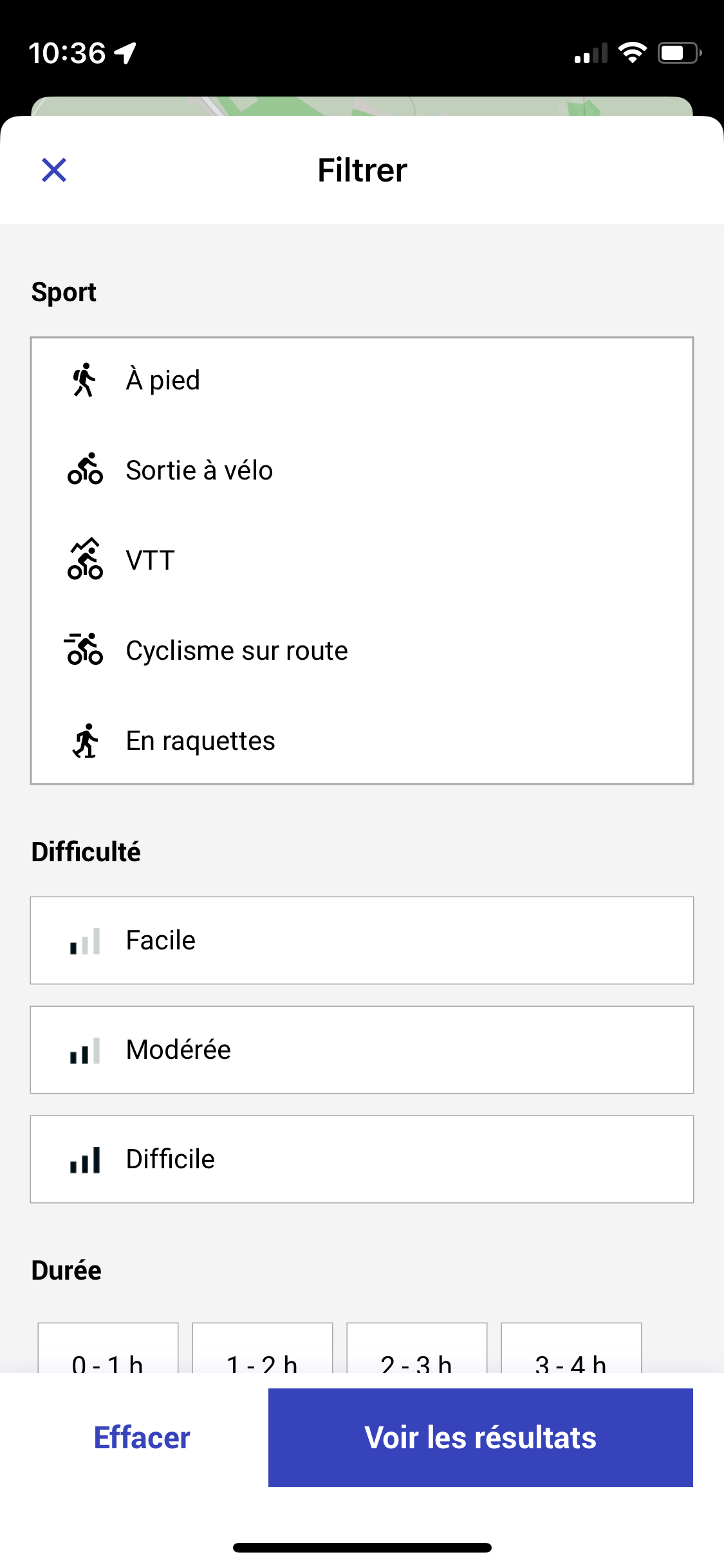Image resolution: width=724 pixels, height=1568 pixels.
Task: Select the À pied sport option
Action: coord(362,380)
